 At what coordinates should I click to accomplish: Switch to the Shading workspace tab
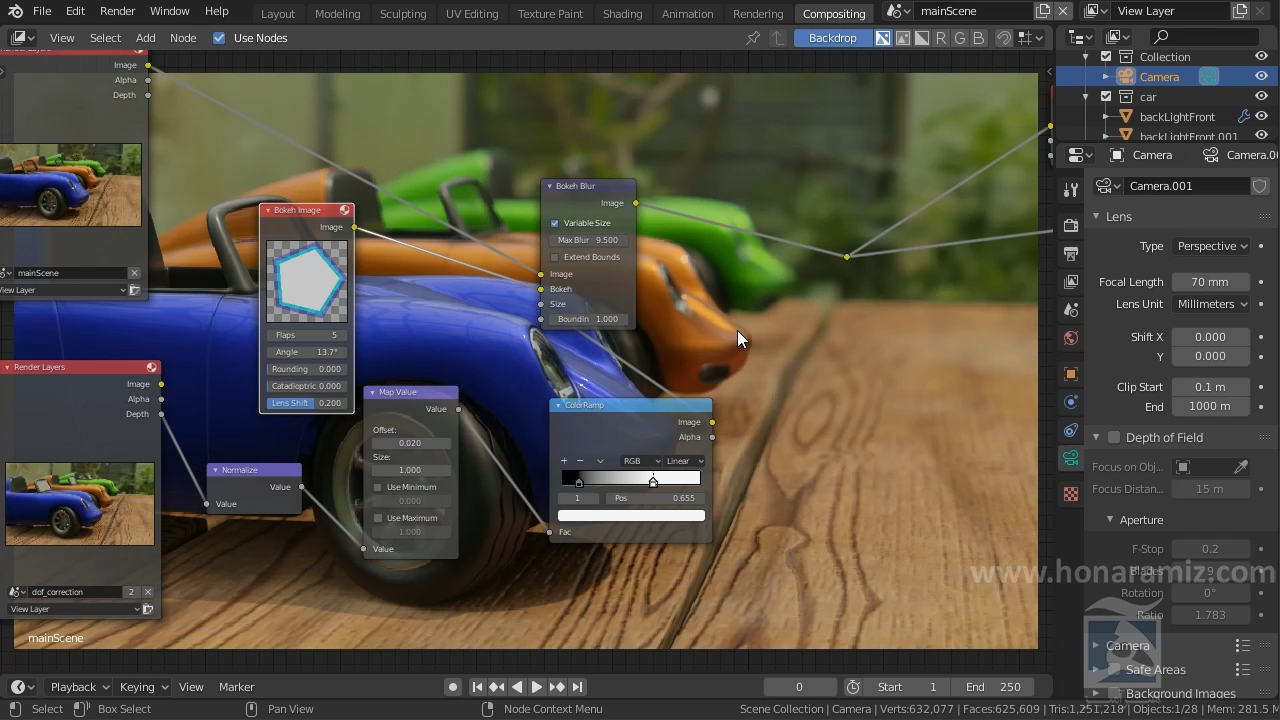tap(622, 13)
